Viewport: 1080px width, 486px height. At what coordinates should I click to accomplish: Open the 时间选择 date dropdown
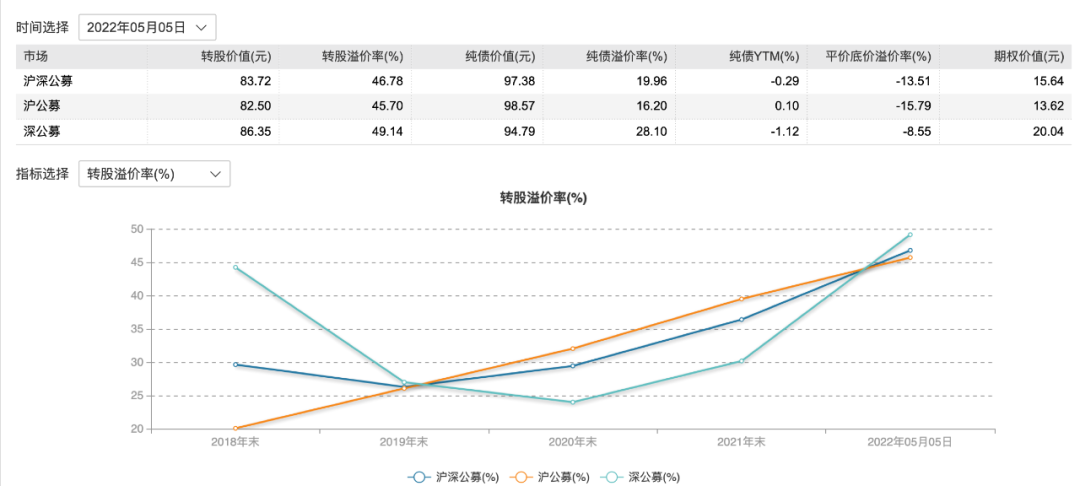(146, 28)
